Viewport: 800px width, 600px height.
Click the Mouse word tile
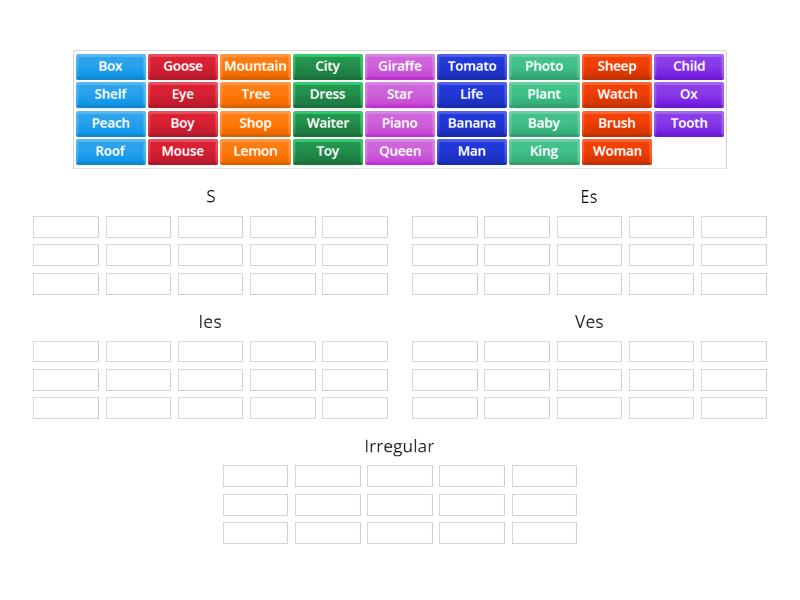point(183,152)
